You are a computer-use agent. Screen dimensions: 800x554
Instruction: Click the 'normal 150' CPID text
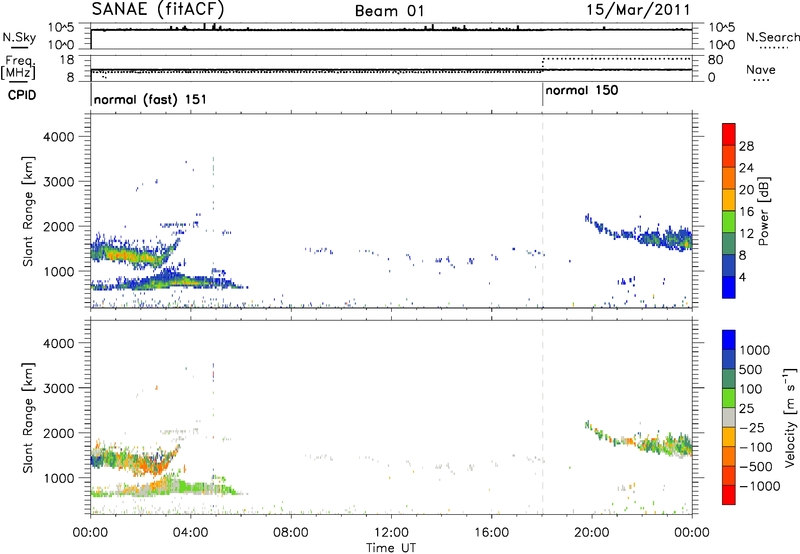(x=582, y=91)
